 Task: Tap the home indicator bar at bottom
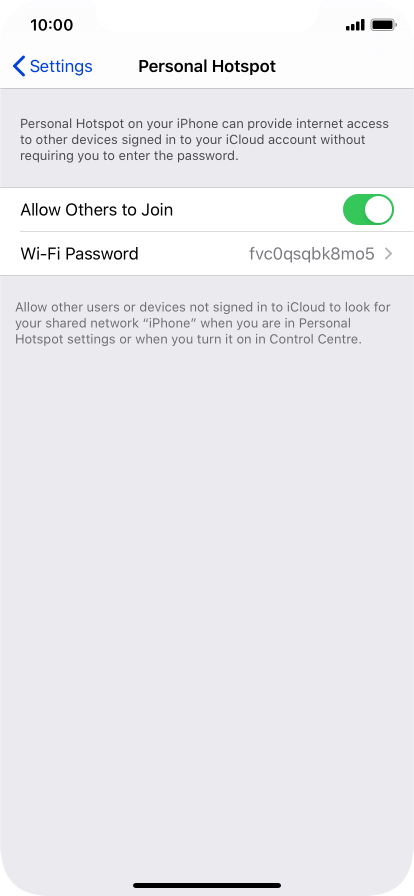point(207,886)
